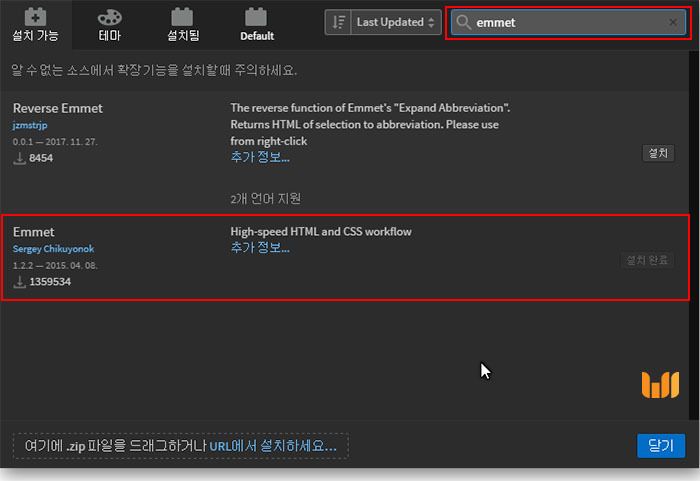The height and width of the screenshot is (481, 700).
Task: Open 추가 정보 link for Reverse Emmet
Action: point(260,157)
